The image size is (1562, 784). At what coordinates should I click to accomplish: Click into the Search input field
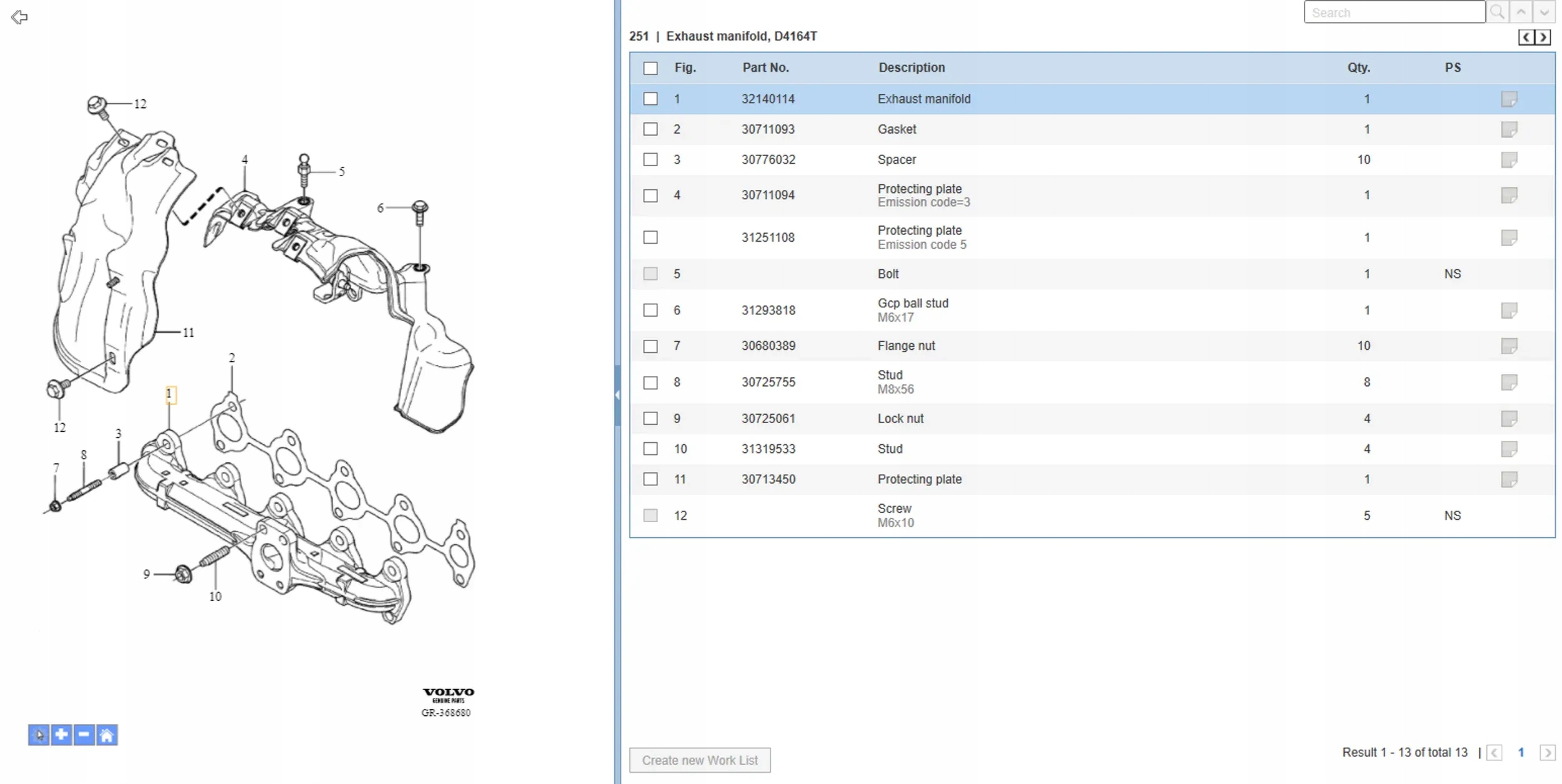(1395, 12)
